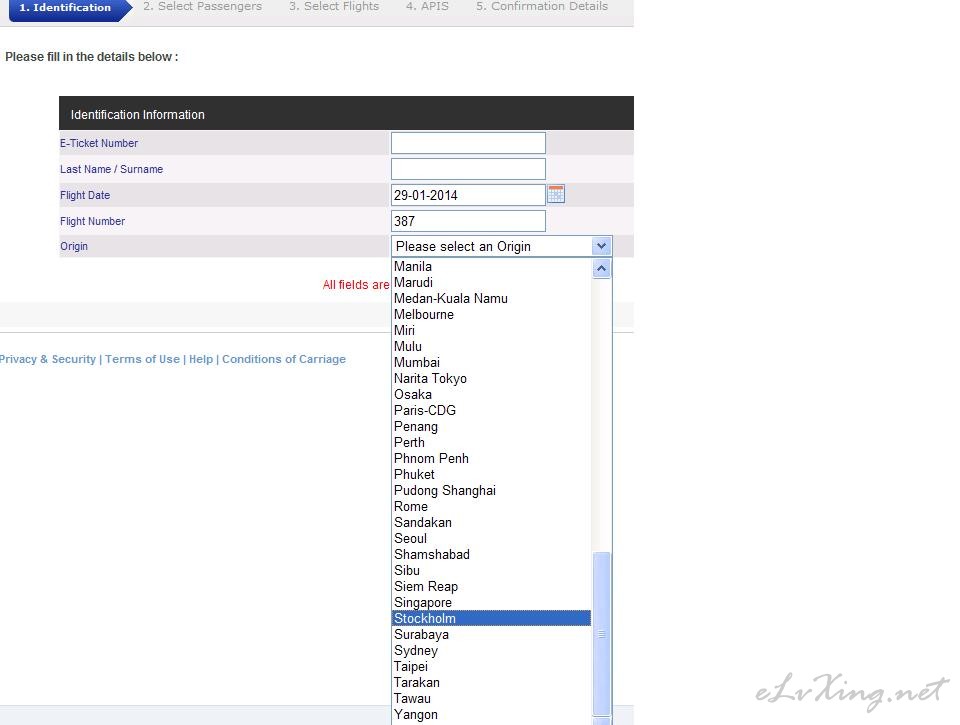The image size is (960, 725).
Task: Choose Miri from the Origin list
Action: [492, 330]
